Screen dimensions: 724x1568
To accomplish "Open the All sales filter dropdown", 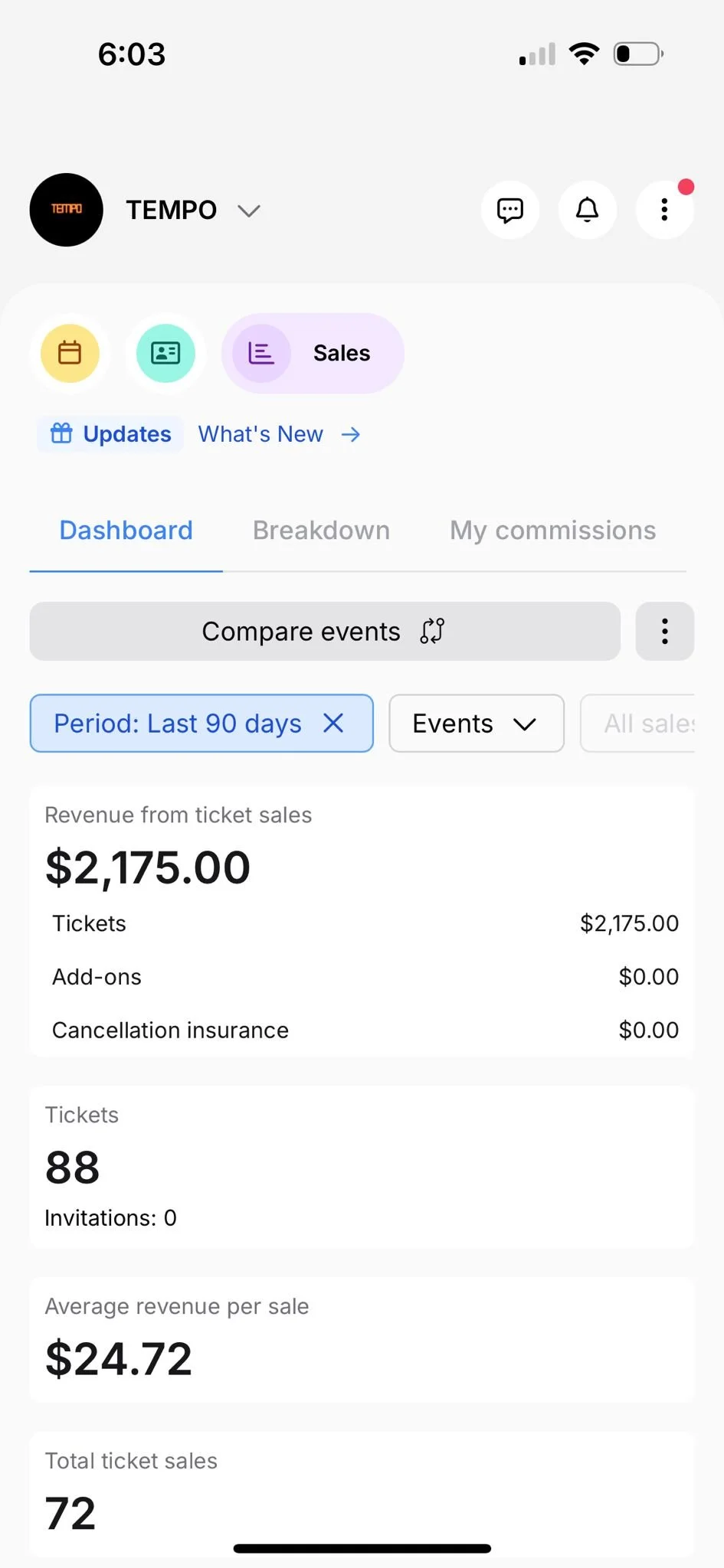I will coord(647,724).
